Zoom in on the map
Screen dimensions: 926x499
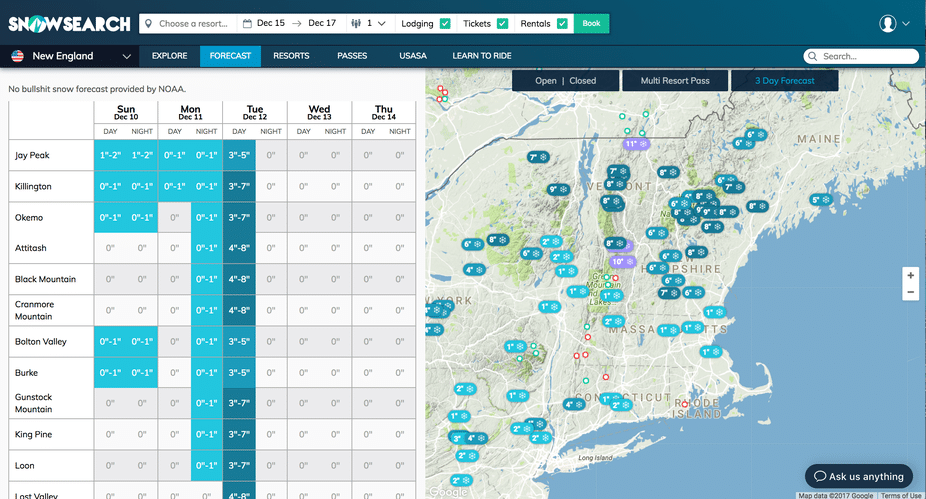[910, 275]
